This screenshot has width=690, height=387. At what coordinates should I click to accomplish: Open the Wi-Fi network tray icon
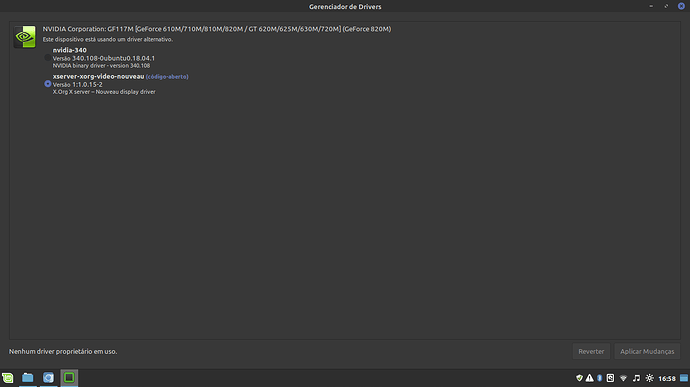click(623, 378)
